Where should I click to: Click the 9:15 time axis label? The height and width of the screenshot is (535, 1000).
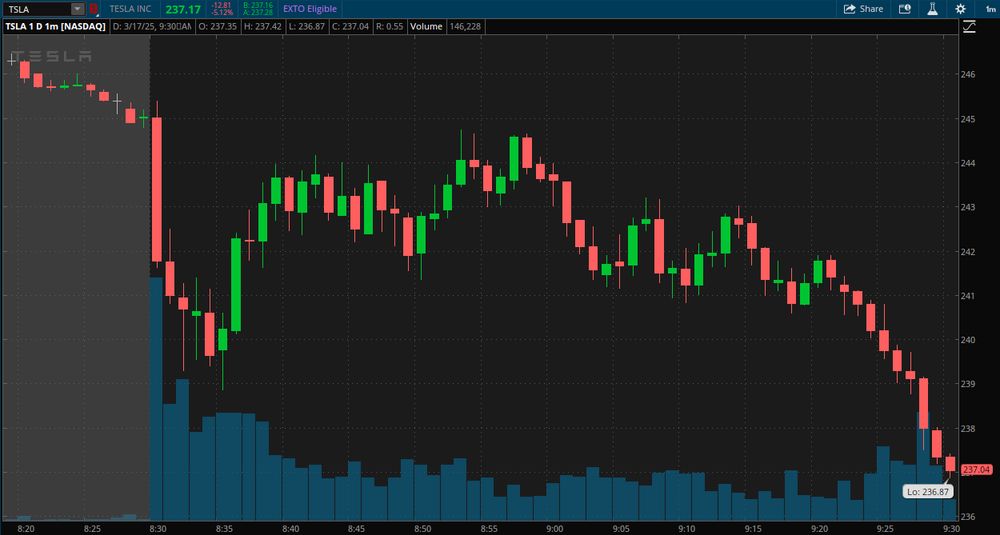point(753,529)
